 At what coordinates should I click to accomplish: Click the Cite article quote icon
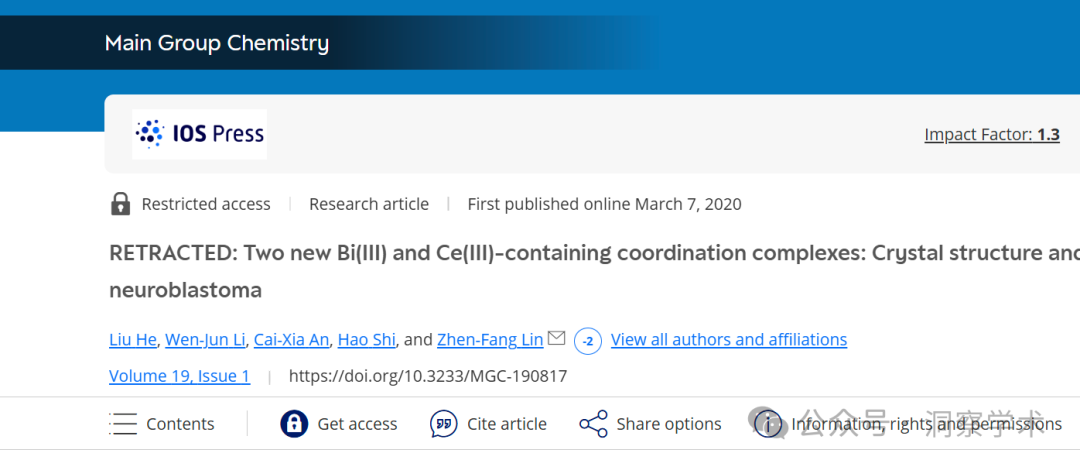pos(443,424)
